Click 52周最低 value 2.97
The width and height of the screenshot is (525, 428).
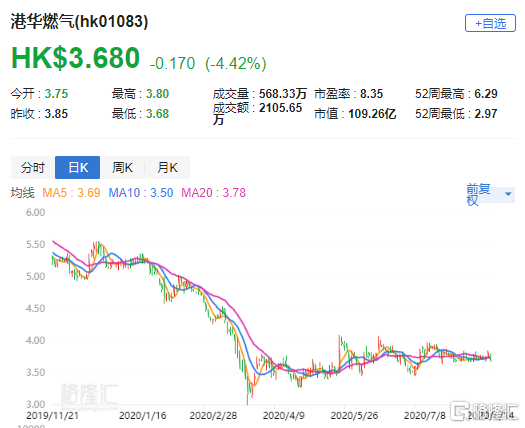[x=456, y=114]
